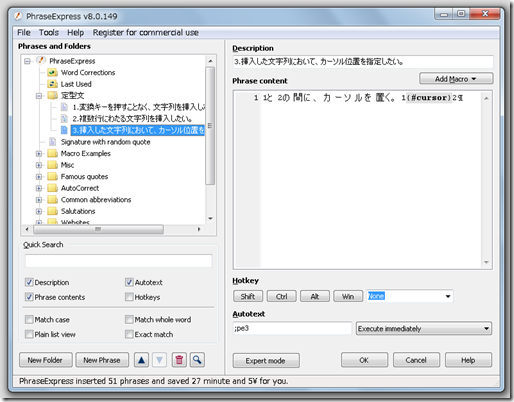Enable the Match whole word checkbox
Viewport: 514px width, 402px height.
tap(129, 319)
